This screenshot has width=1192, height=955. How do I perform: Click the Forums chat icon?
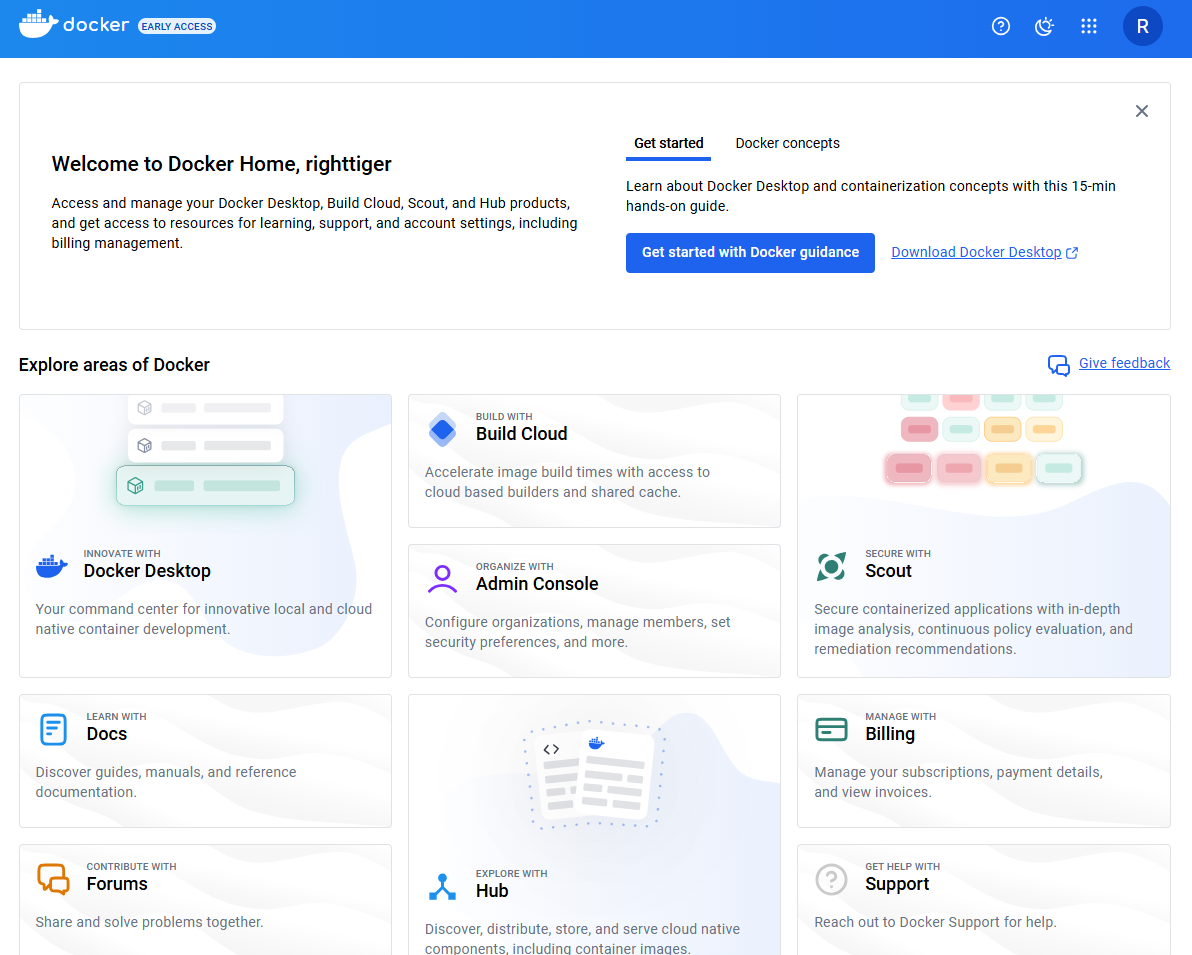pos(53,879)
